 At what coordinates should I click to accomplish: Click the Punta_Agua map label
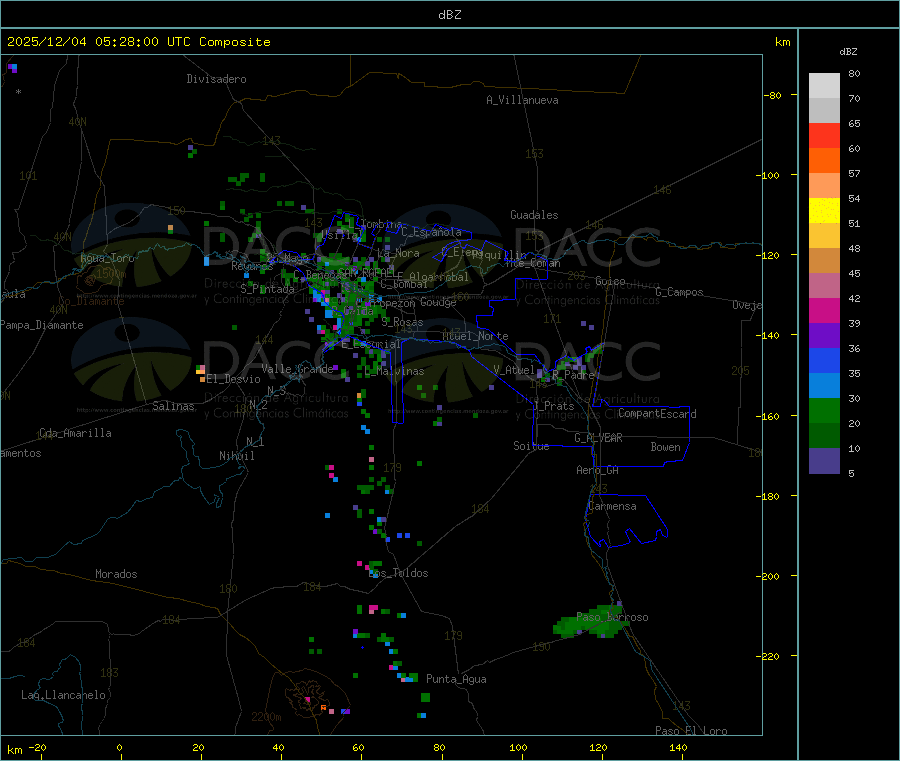(x=456, y=679)
